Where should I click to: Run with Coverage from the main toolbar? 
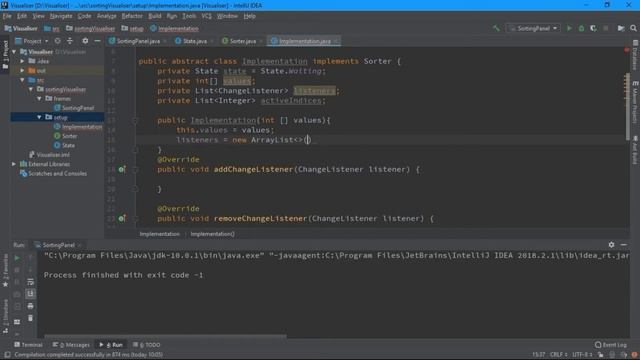point(593,28)
